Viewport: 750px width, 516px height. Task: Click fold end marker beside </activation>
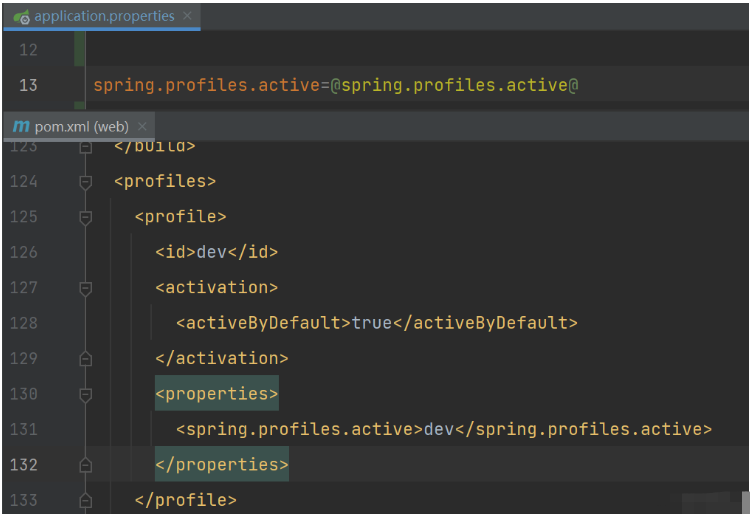pos(86,359)
